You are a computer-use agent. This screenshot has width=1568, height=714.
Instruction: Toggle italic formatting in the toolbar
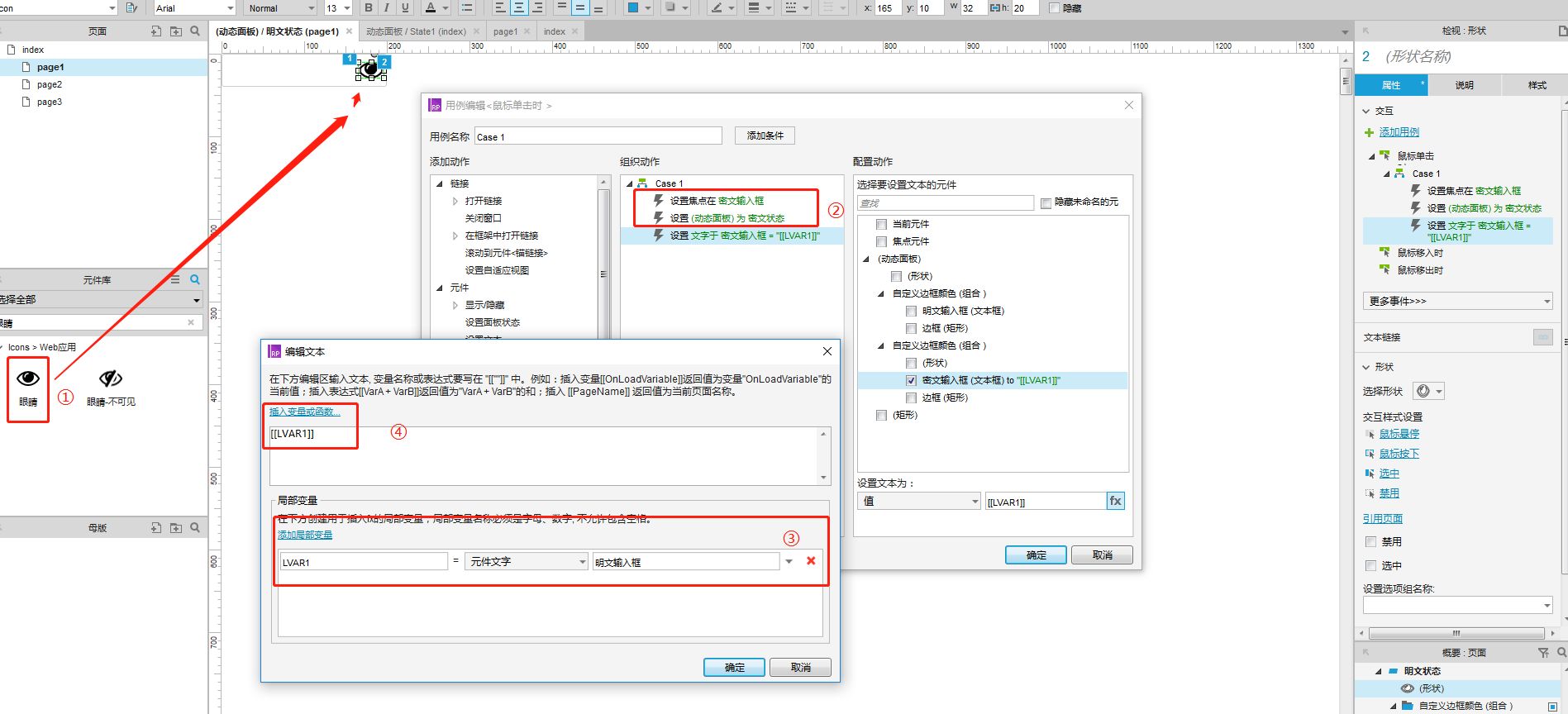[x=386, y=7]
